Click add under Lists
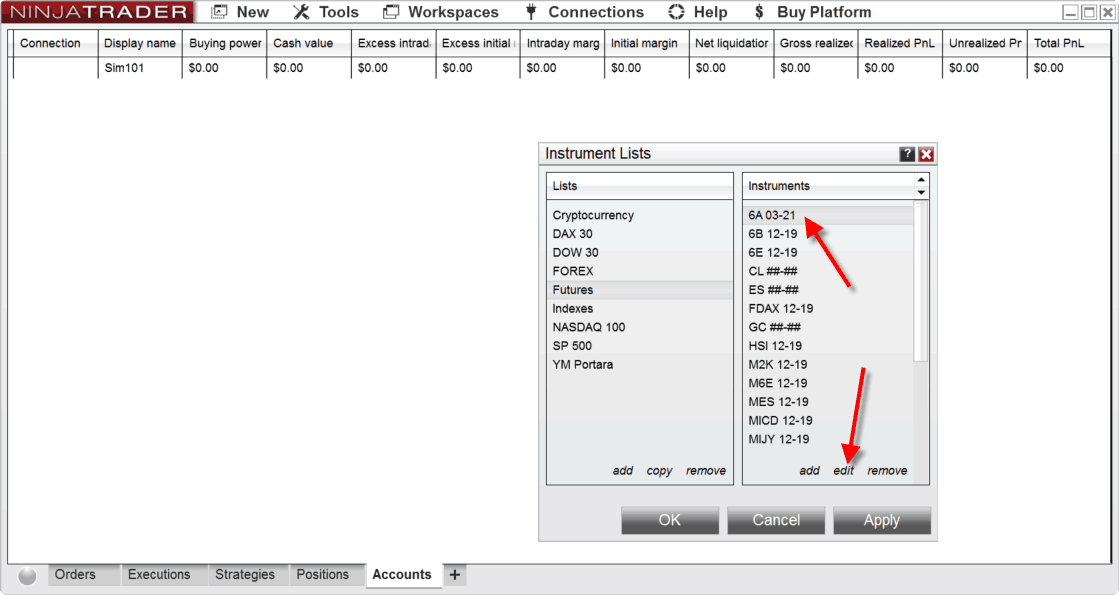This screenshot has height=595, width=1119. click(623, 471)
